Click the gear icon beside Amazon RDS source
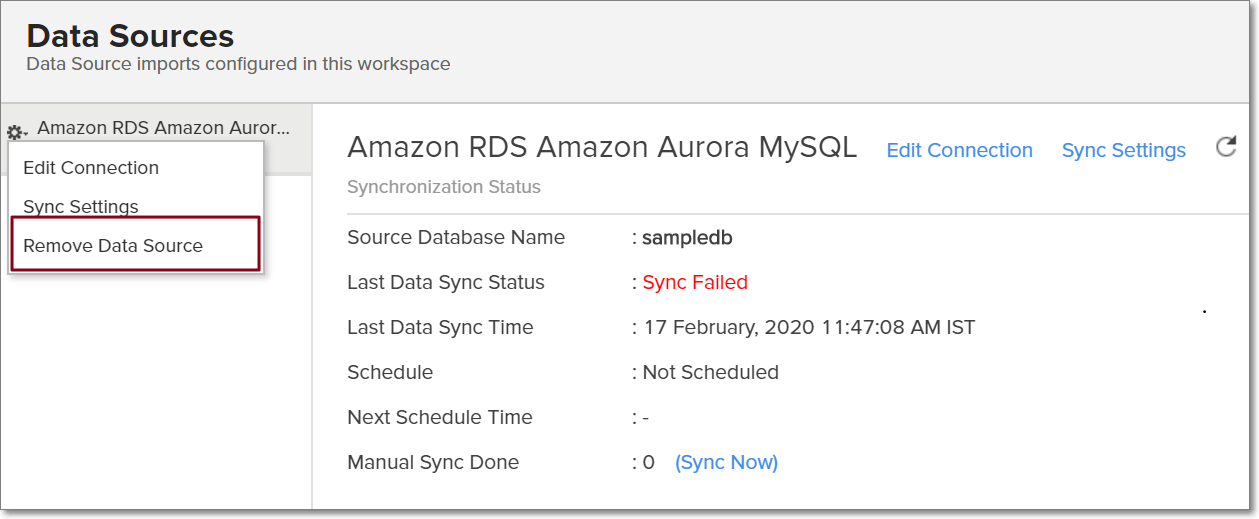This screenshot has height=519, width=1259. tap(15, 132)
